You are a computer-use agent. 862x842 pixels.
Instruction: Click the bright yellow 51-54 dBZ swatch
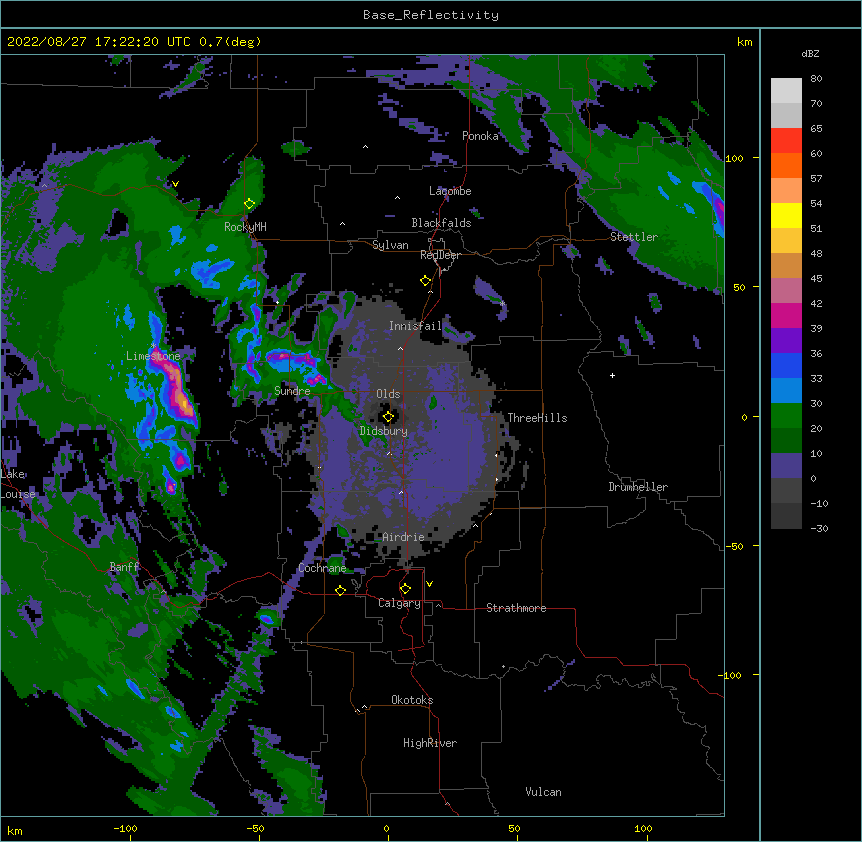click(x=786, y=215)
